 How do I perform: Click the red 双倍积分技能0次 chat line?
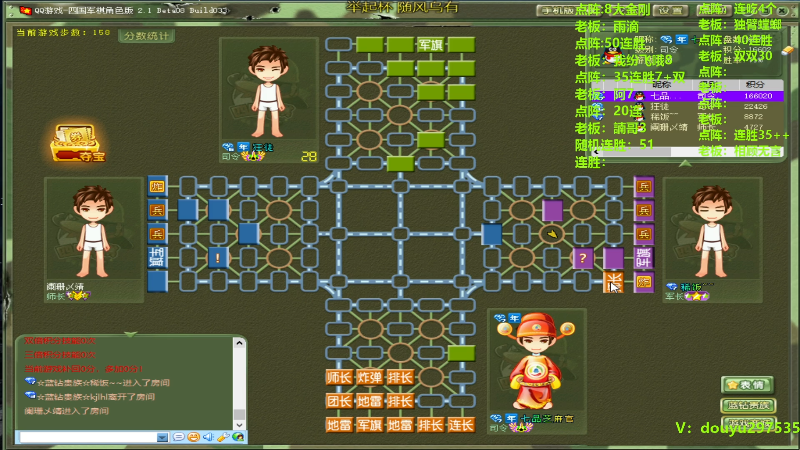click(x=60, y=340)
